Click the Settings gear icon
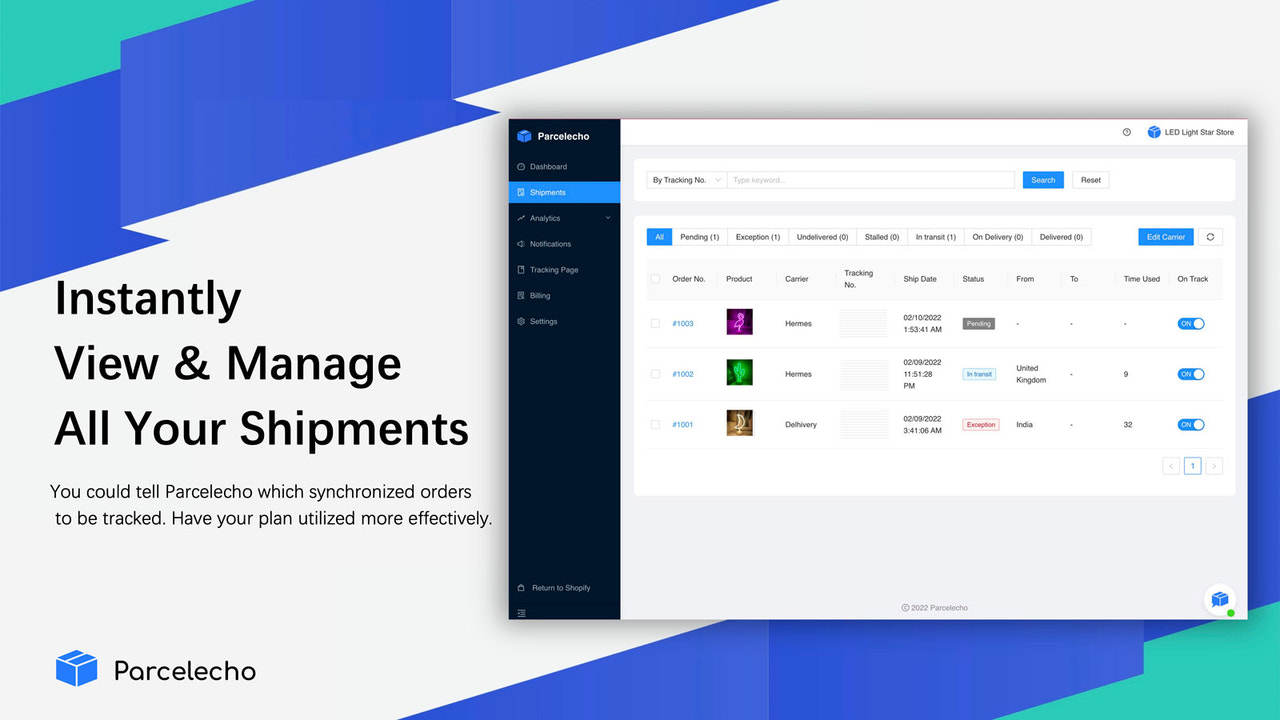Screen dimensions: 1280x720 pyautogui.click(x=521, y=321)
